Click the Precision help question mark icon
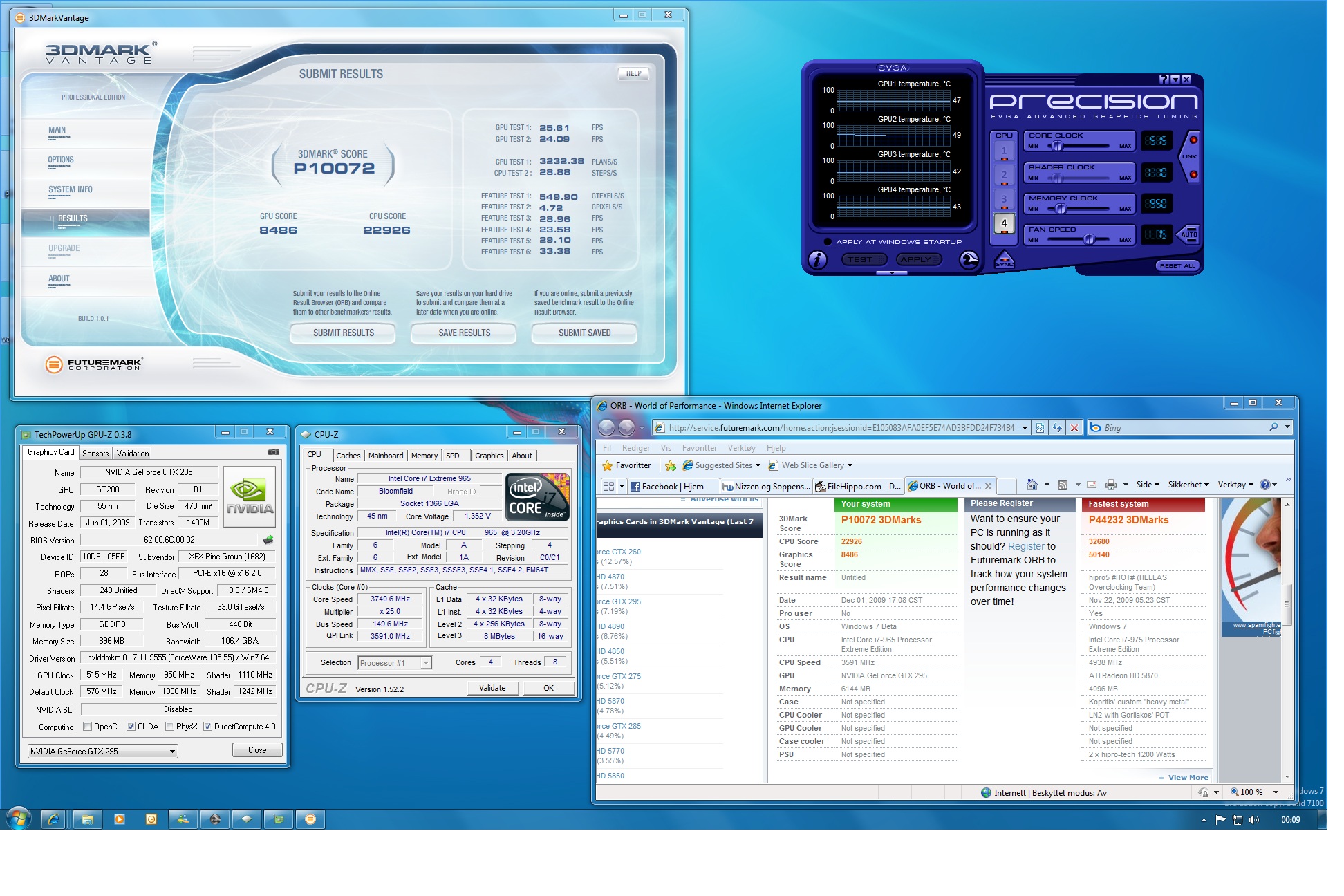The image size is (1344, 896). click(1164, 80)
